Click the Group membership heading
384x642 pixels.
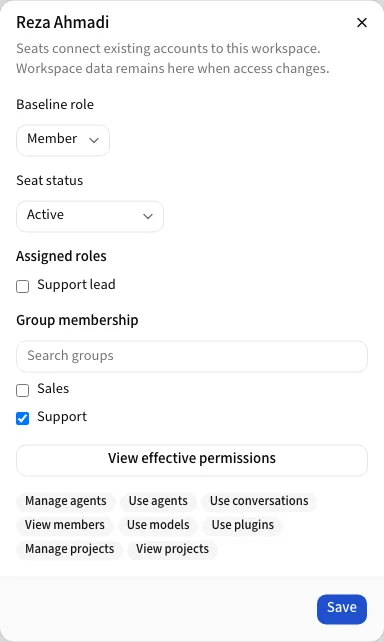coord(77,320)
